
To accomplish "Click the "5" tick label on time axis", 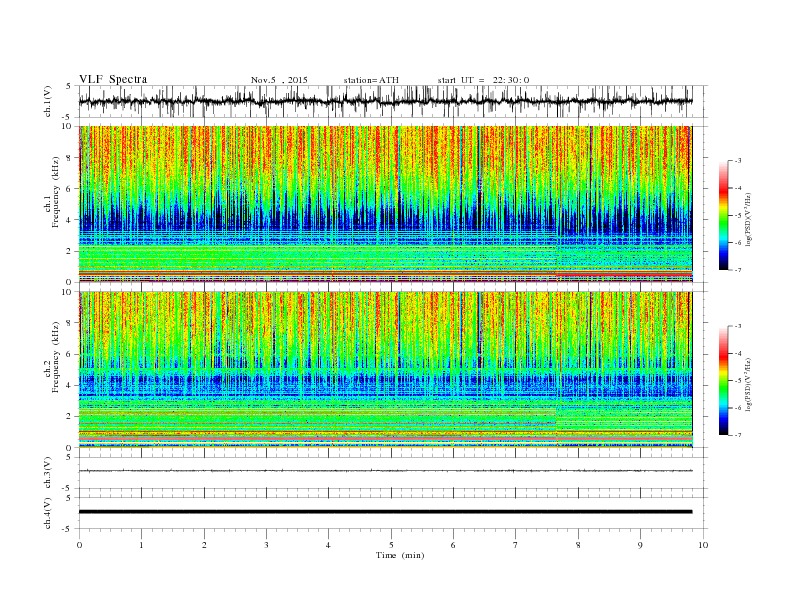I will pyautogui.click(x=391, y=545).
